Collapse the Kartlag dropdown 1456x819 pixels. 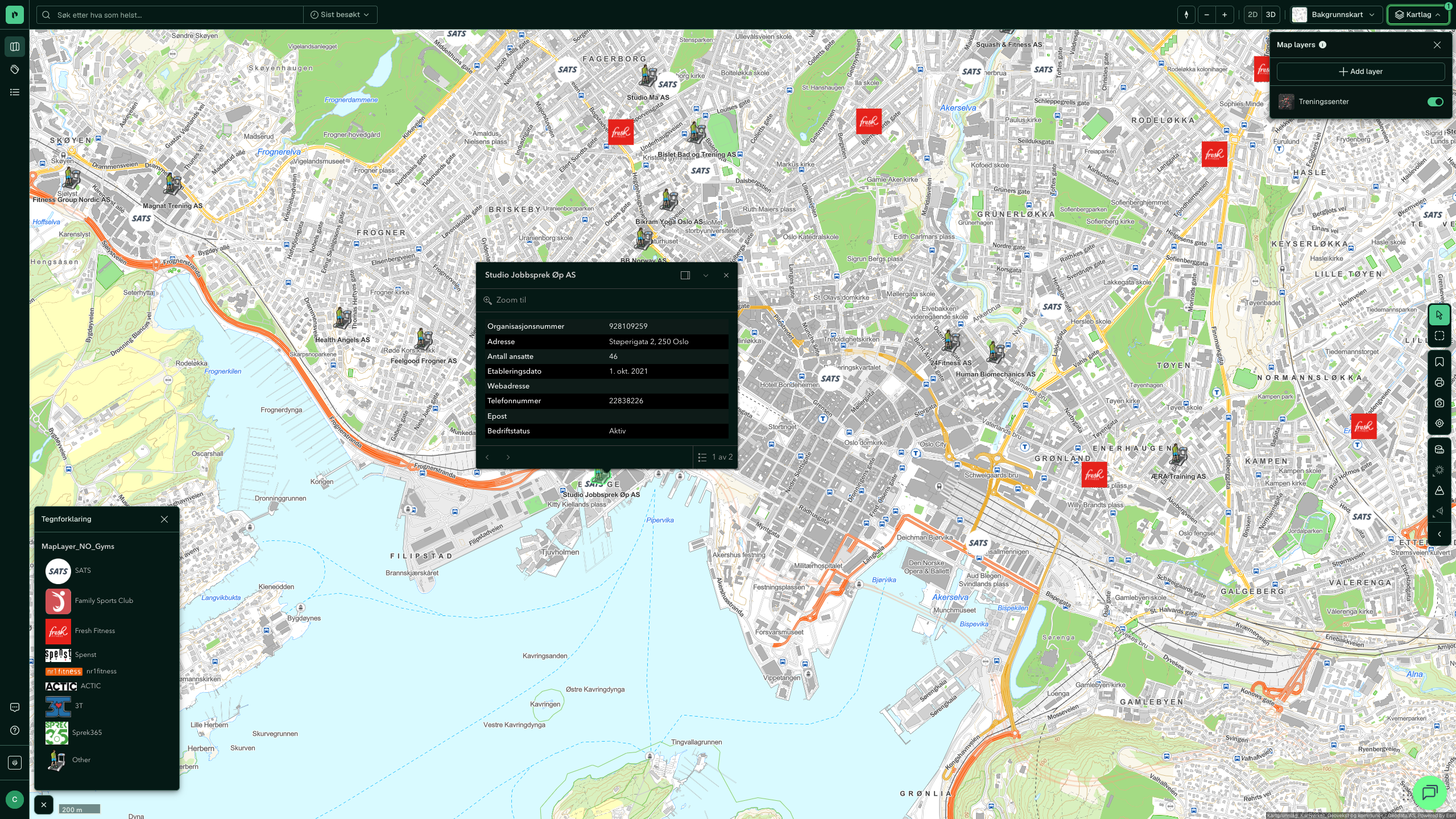[x=1418, y=15]
